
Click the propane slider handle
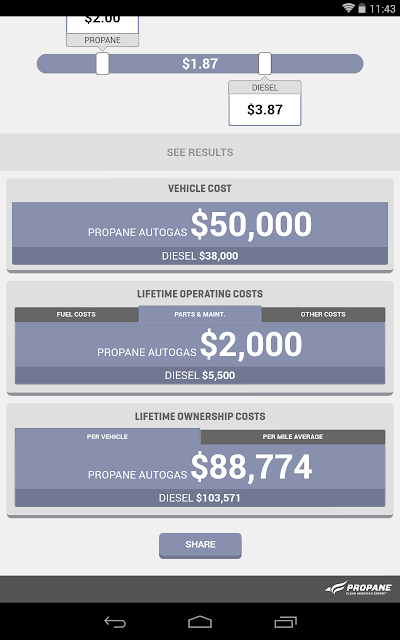click(102, 64)
